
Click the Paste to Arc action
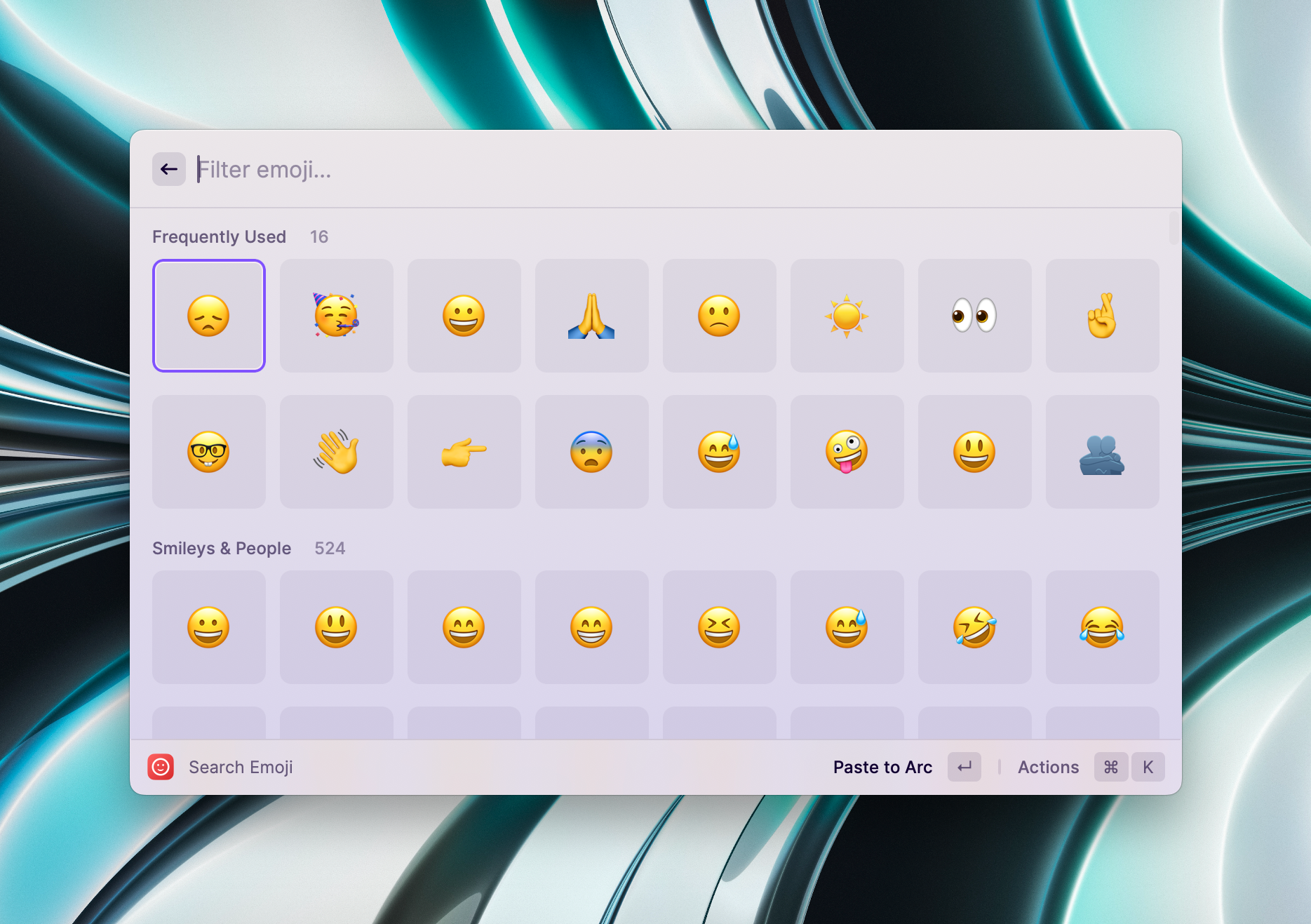coord(882,767)
